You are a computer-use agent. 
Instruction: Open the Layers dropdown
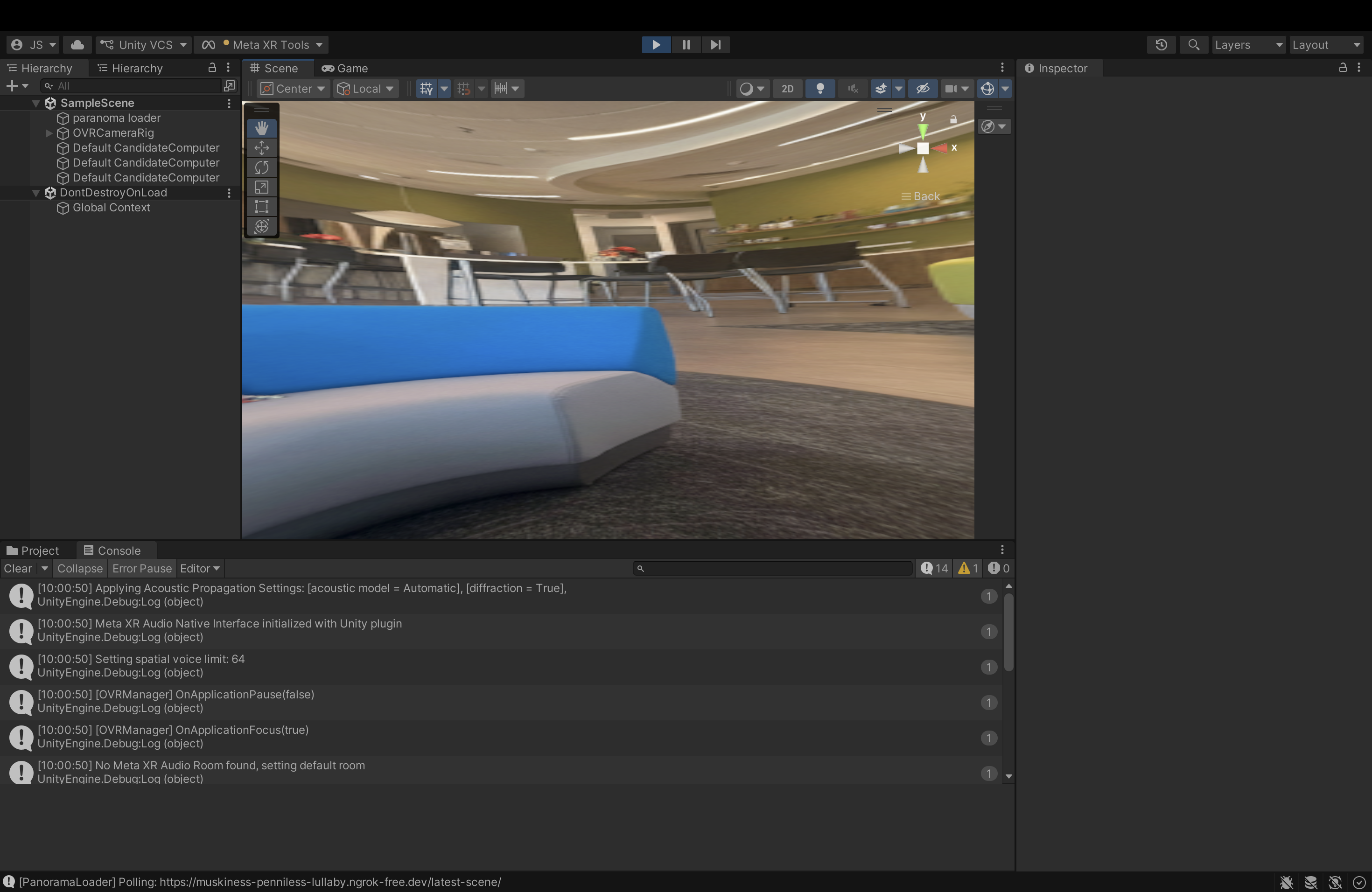[1248, 45]
